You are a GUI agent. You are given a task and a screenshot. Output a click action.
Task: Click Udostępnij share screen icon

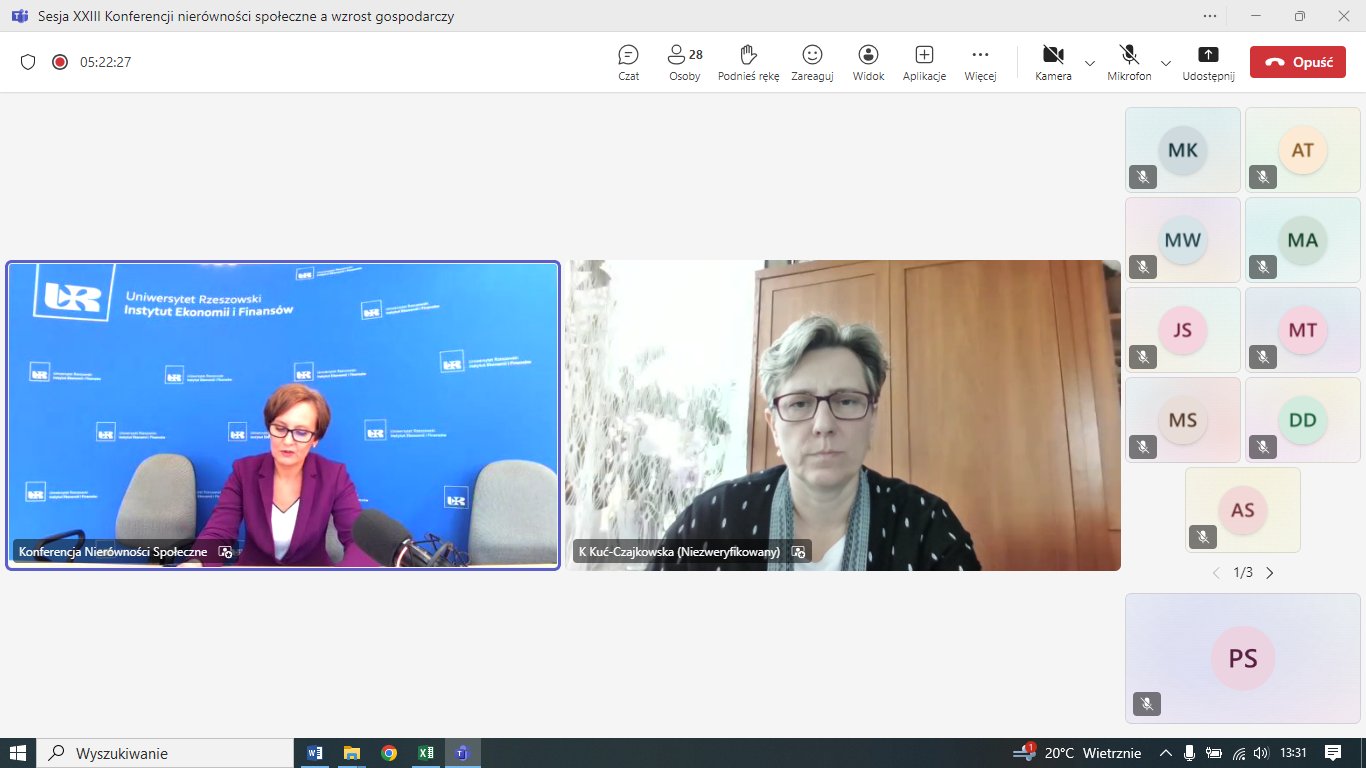point(1208,62)
